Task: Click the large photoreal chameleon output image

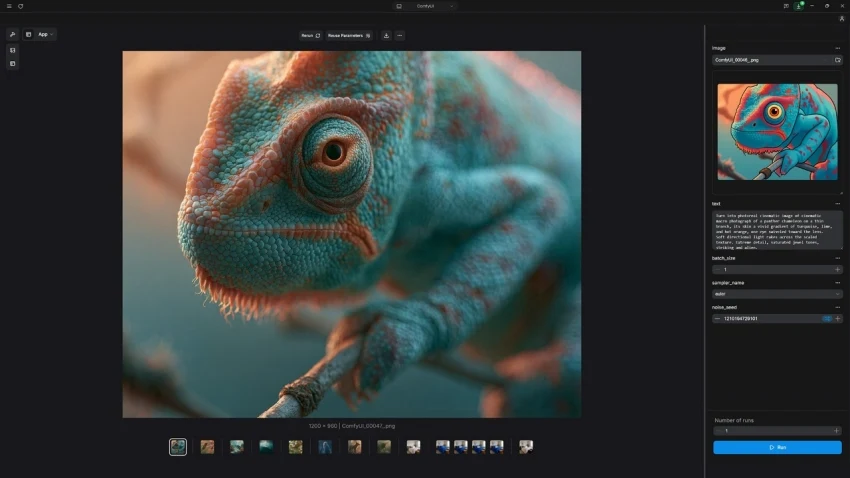Action: 352,234
